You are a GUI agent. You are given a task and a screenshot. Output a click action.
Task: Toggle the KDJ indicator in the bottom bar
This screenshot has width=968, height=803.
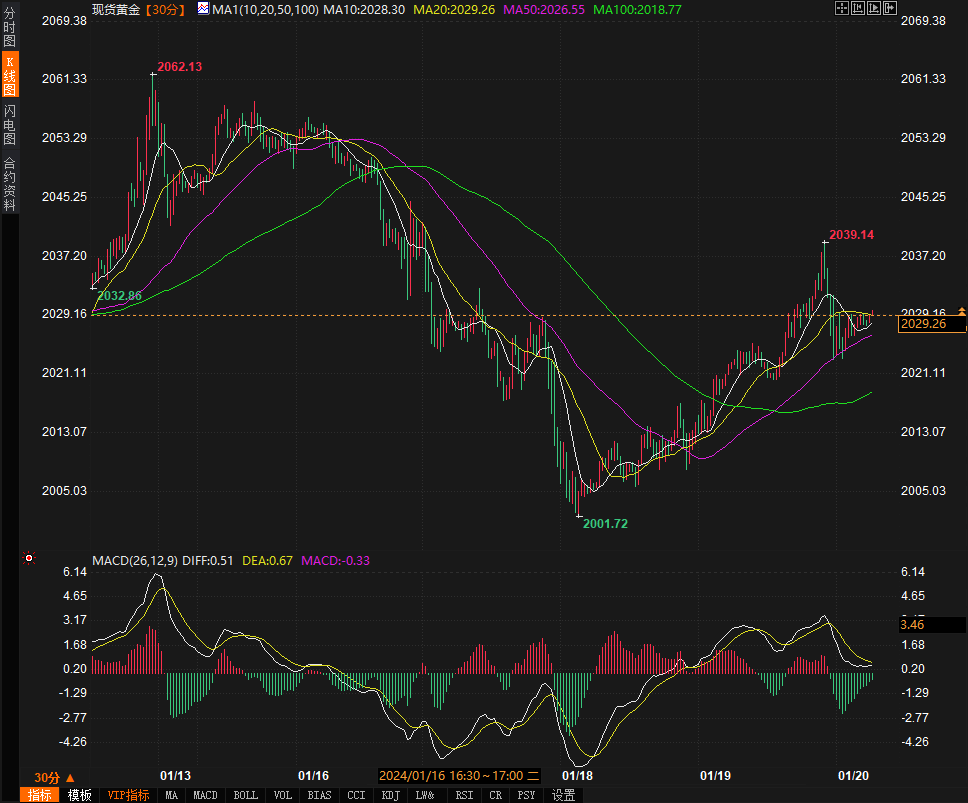pyautogui.click(x=390, y=795)
